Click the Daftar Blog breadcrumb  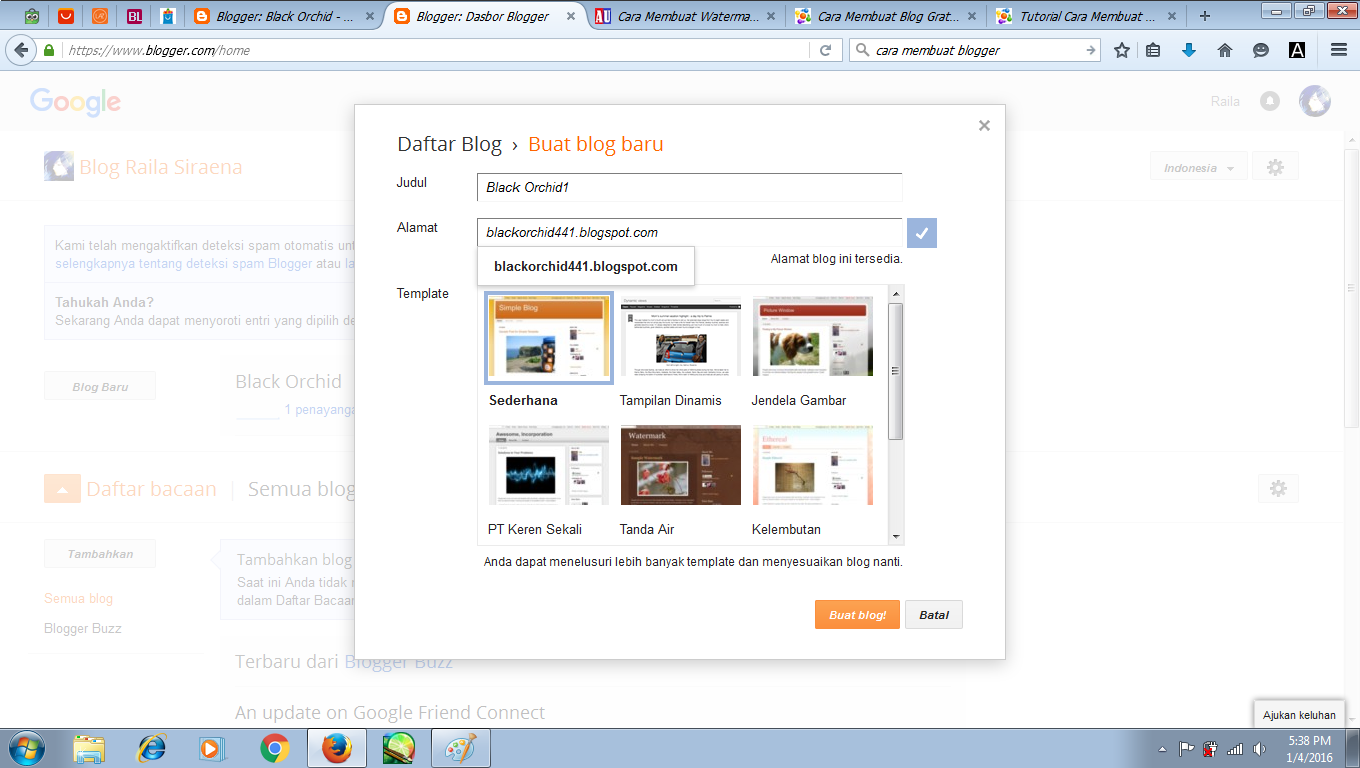point(449,144)
